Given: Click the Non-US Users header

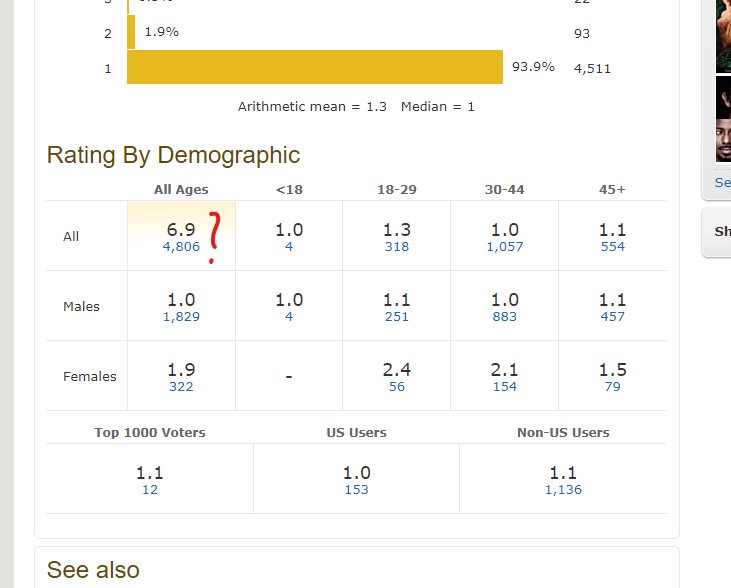Looking at the screenshot, I should tap(563, 433).
